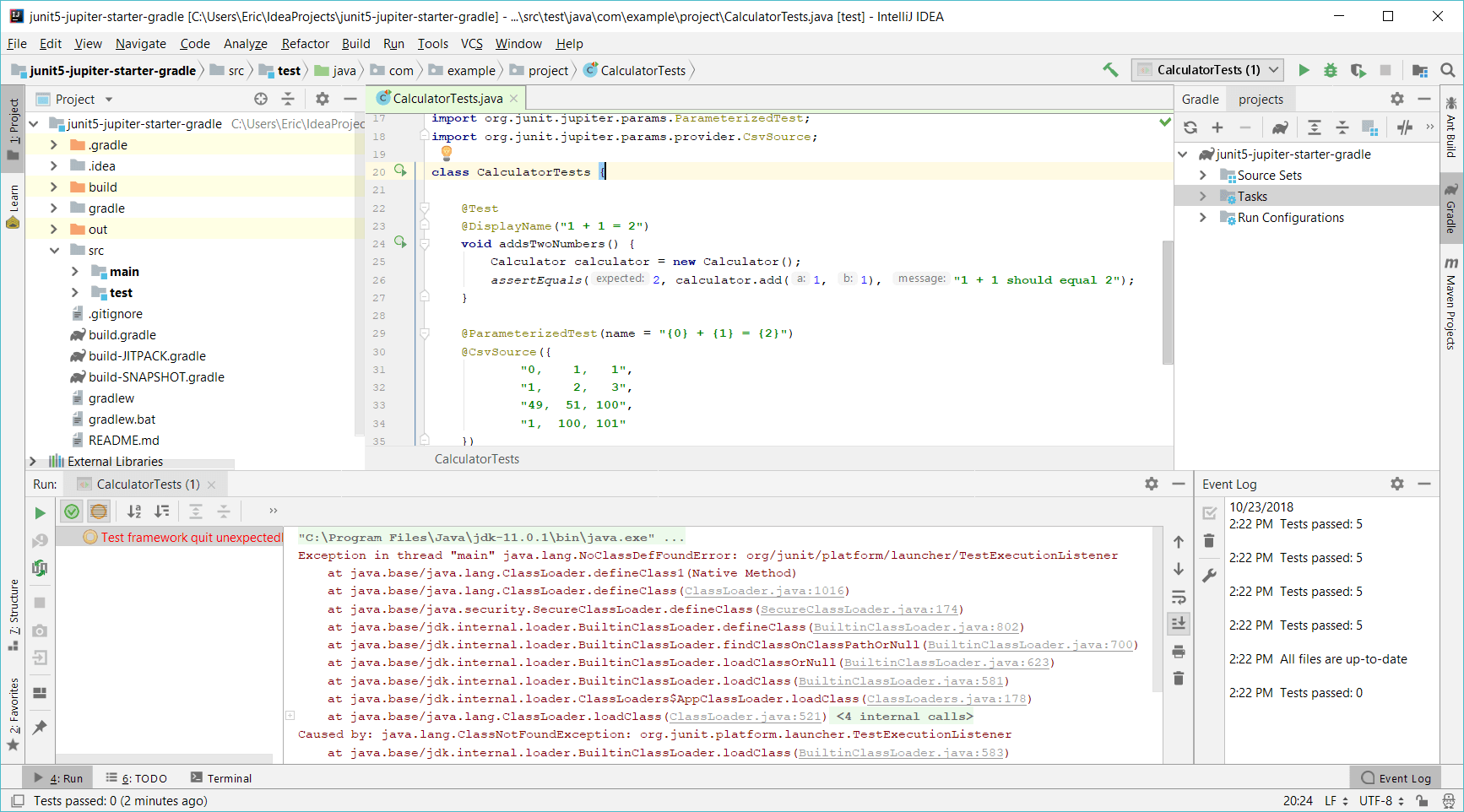Collapse all in the Project panel
The image size is (1464, 812).
(x=288, y=99)
